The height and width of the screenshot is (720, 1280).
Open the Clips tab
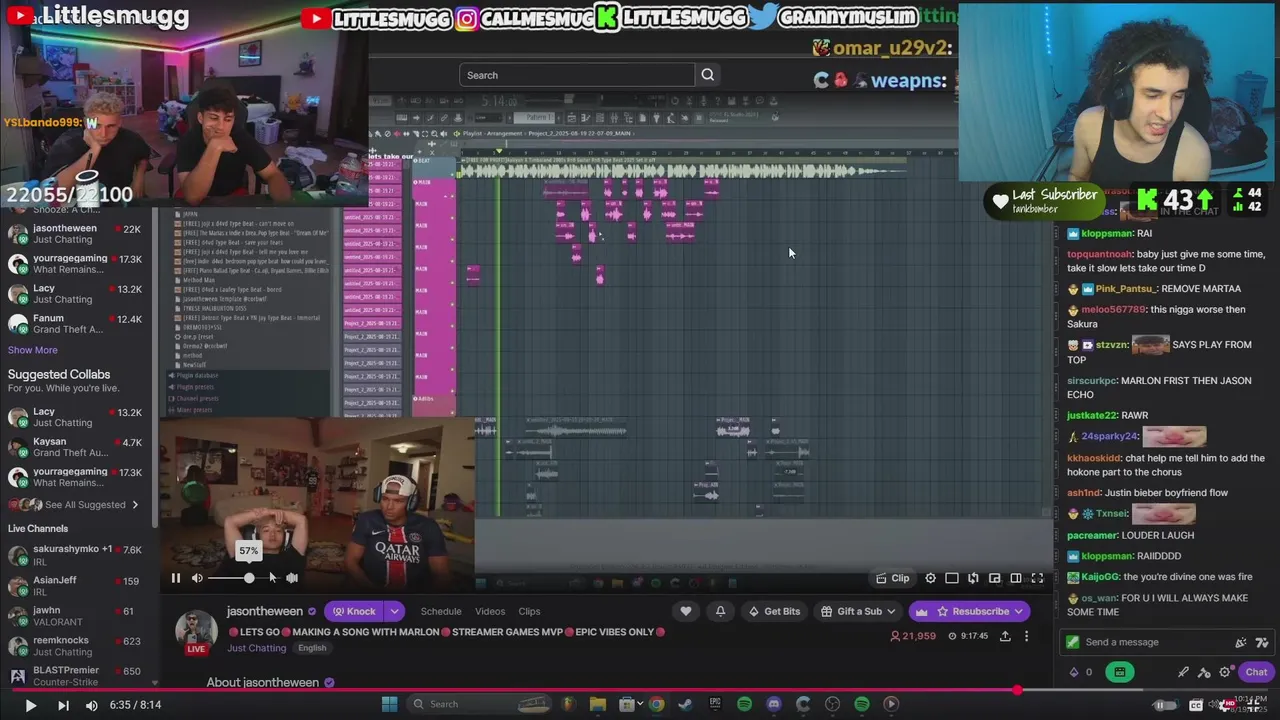point(529,611)
